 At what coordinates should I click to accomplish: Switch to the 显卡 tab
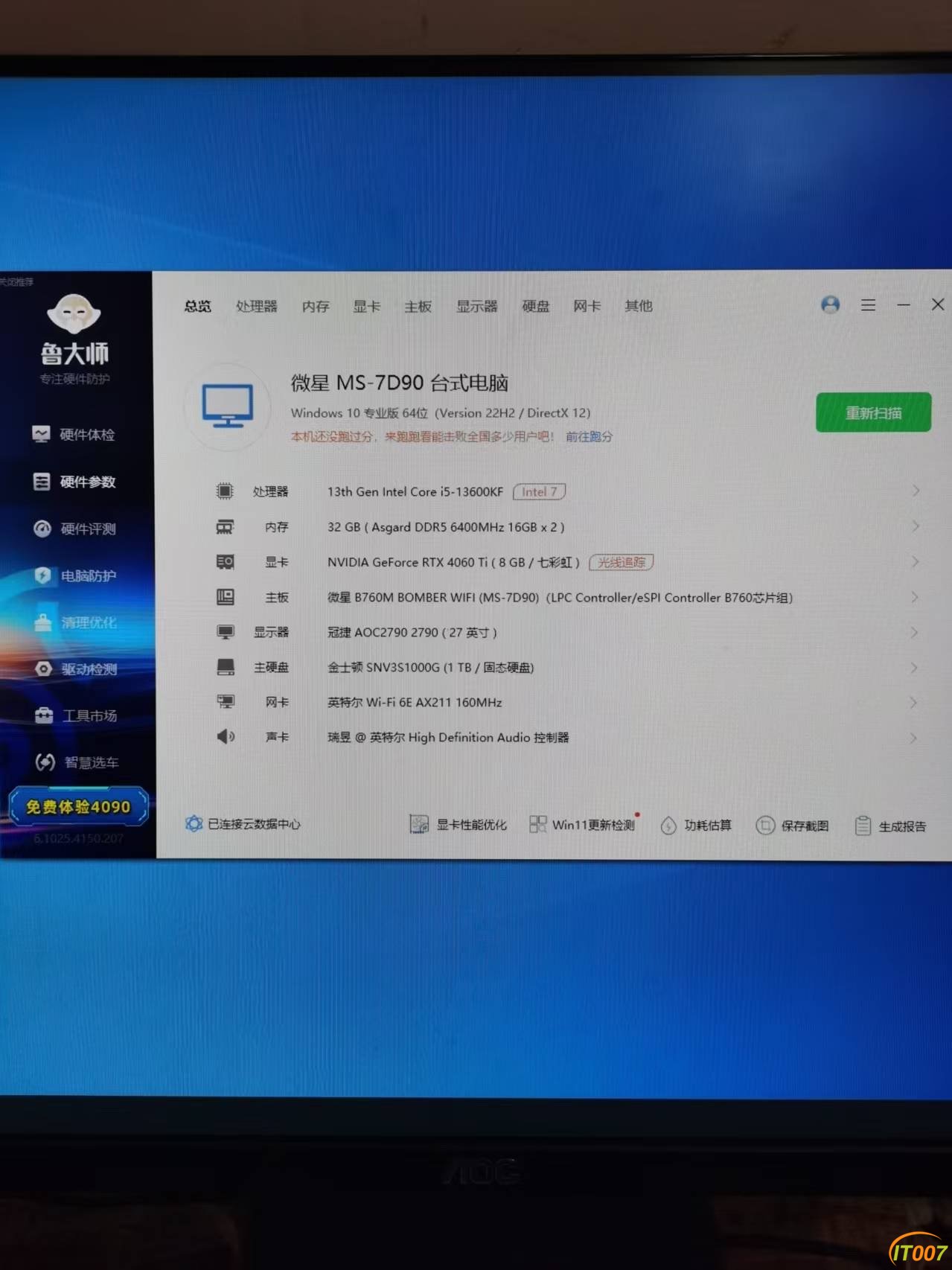367,306
